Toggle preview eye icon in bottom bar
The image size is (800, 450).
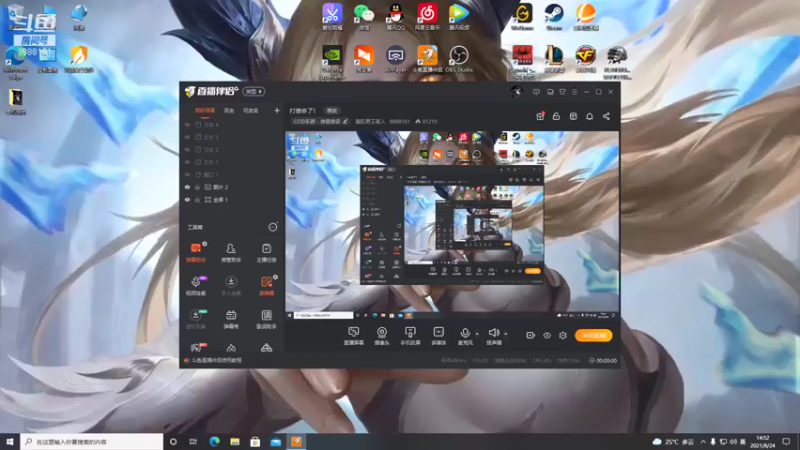click(x=546, y=335)
